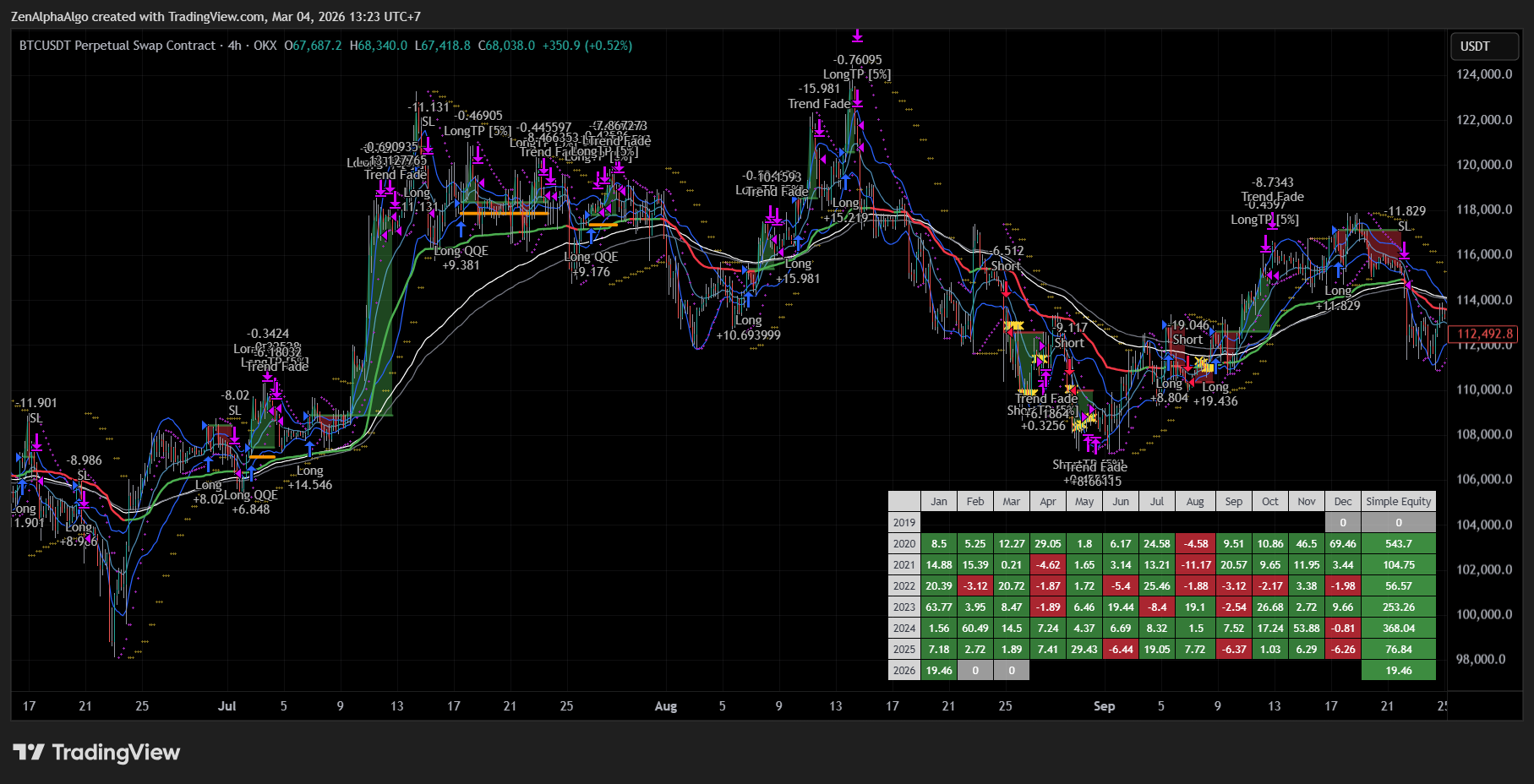Click the 2019 row label in table
The width and height of the screenshot is (1534, 784).
(x=904, y=522)
